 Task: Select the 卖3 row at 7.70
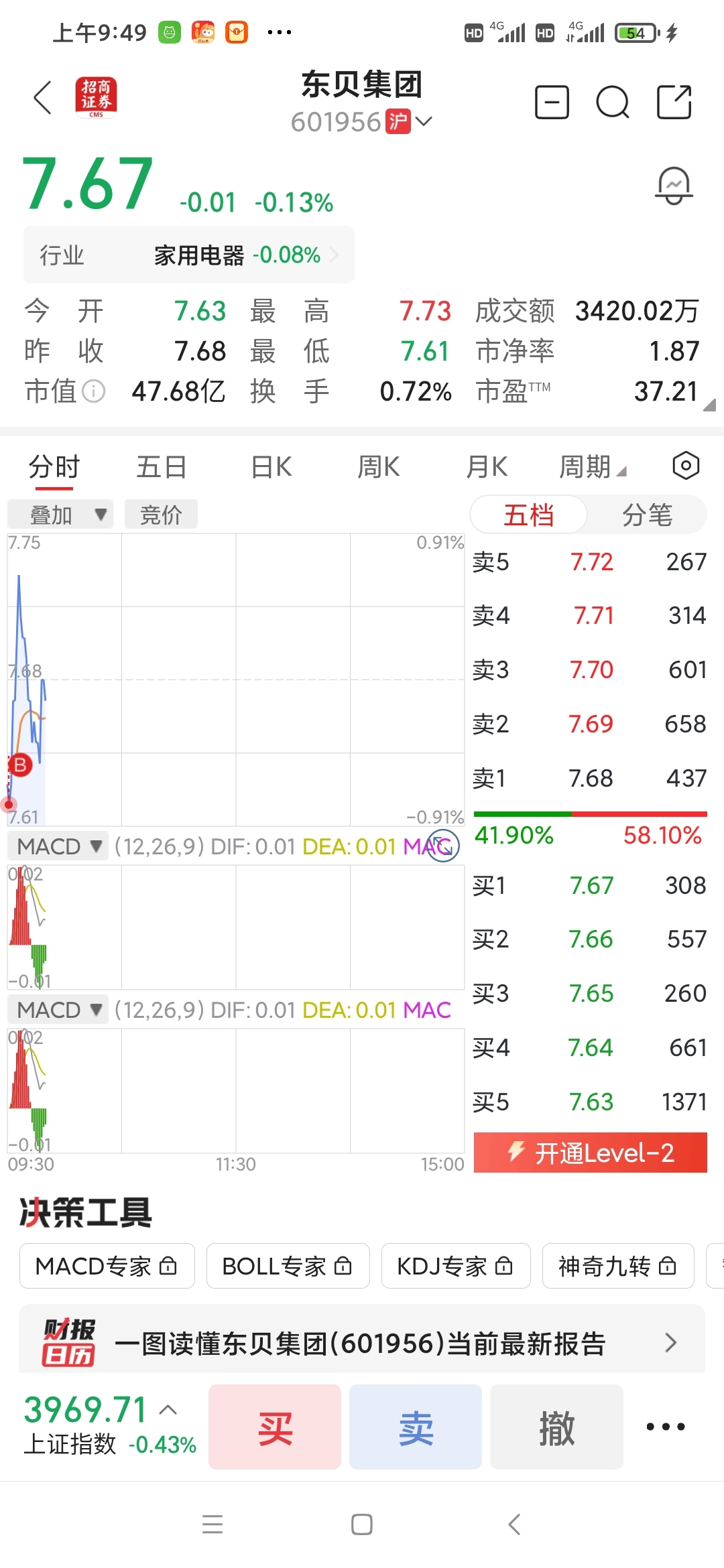point(590,669)
